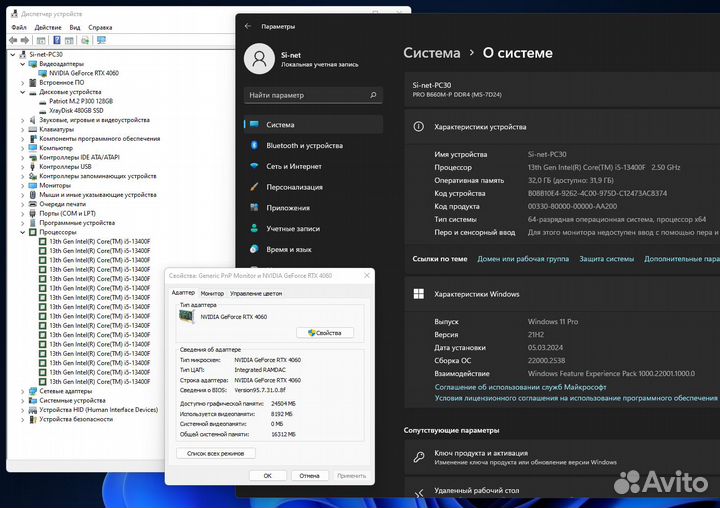
Task: Collapse the Дисковые устройства branch arrow
Action: click(22, 92)
